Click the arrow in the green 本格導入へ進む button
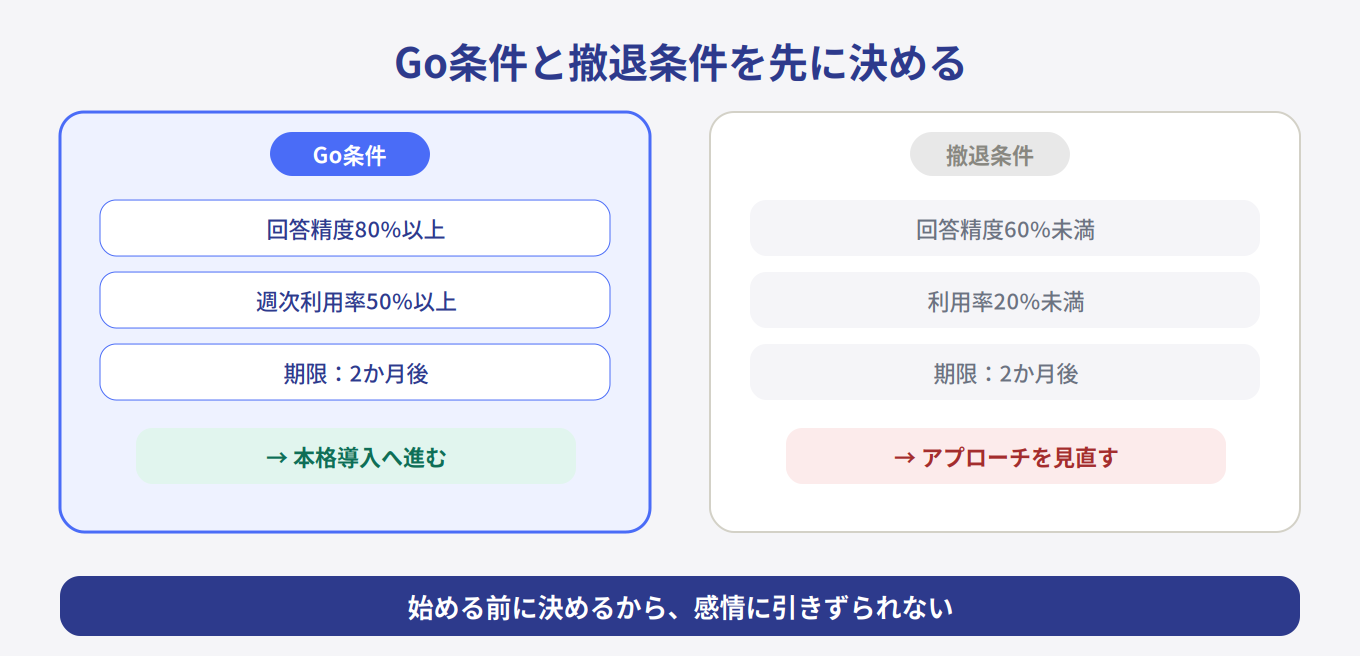 click(x=276, y=458)
